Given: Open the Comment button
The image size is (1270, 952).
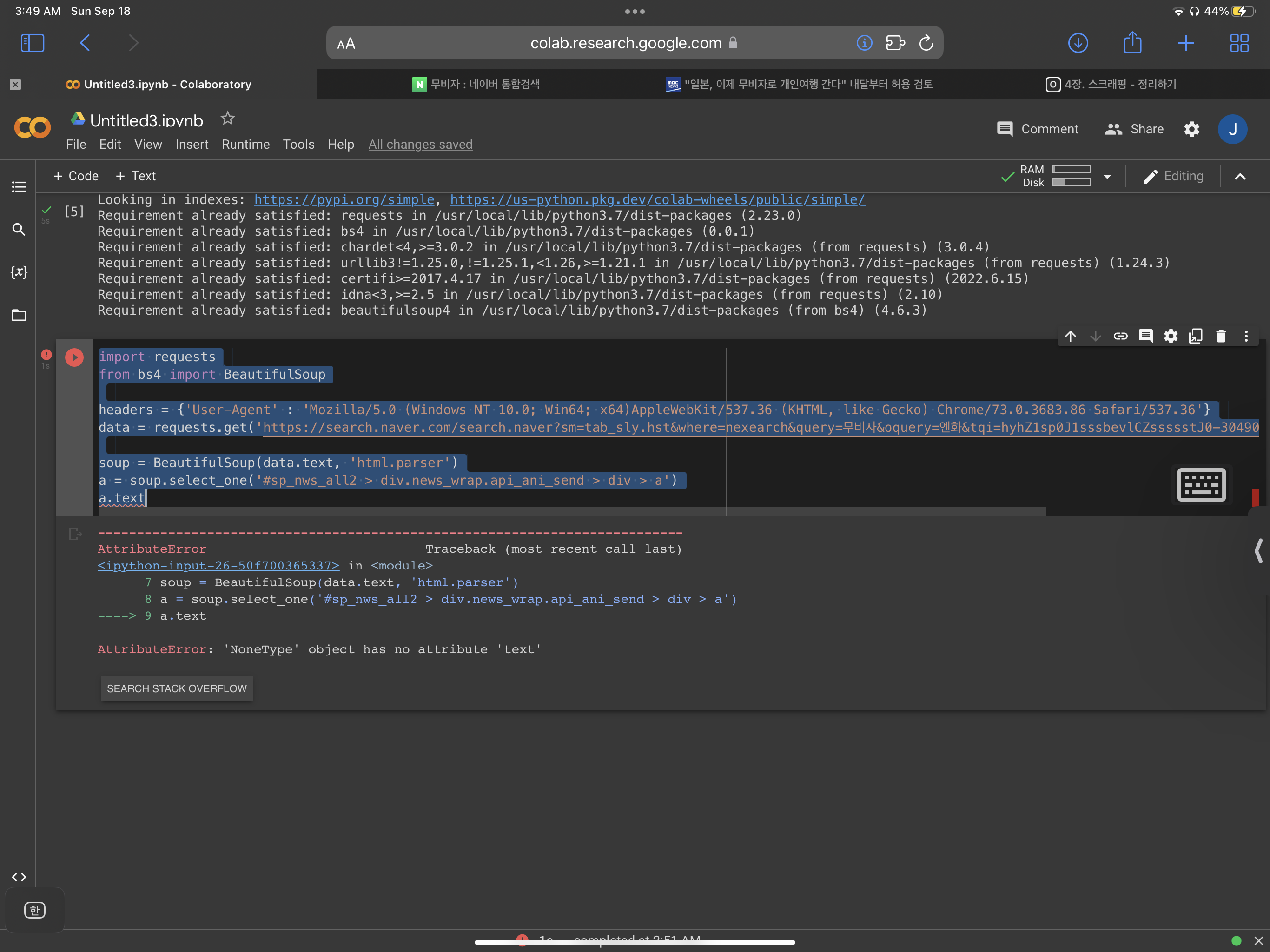Looking at the screenshot, I should click(x=1038, y=129).
